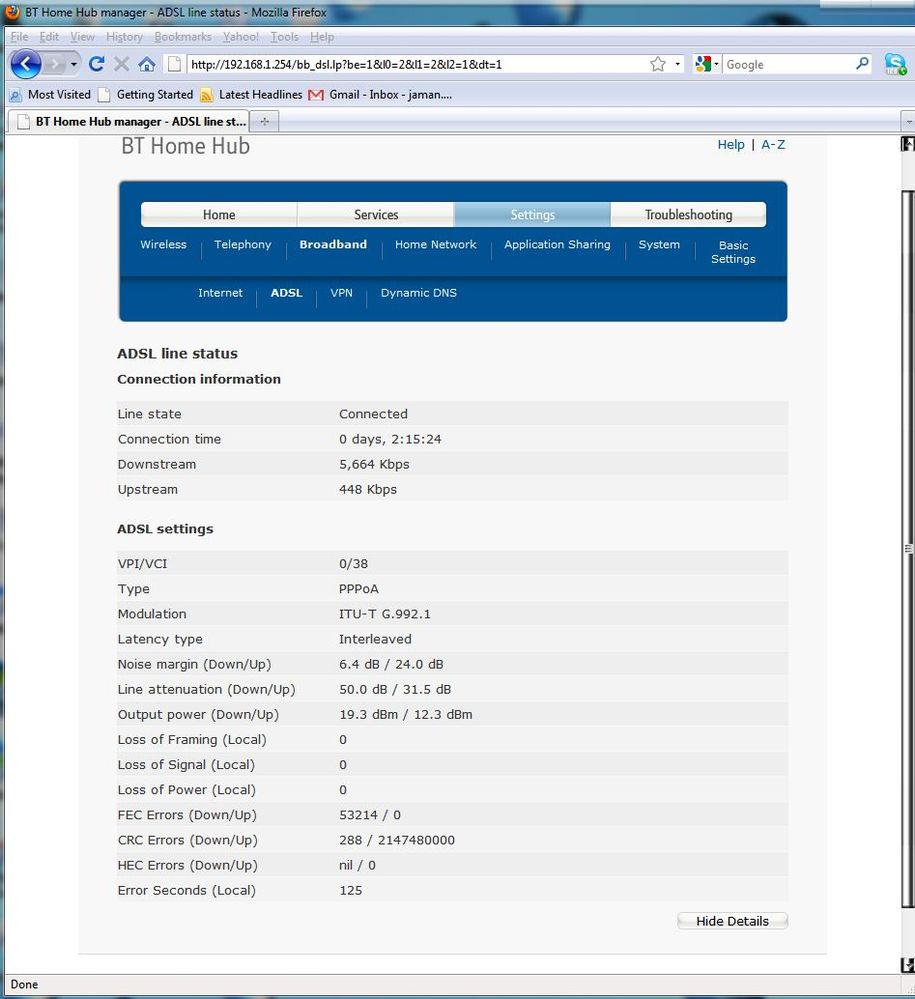Screen dimensions: 915x999
Task: Open the Gmail Inbox bookmark
Action: (x=380, y=94)
